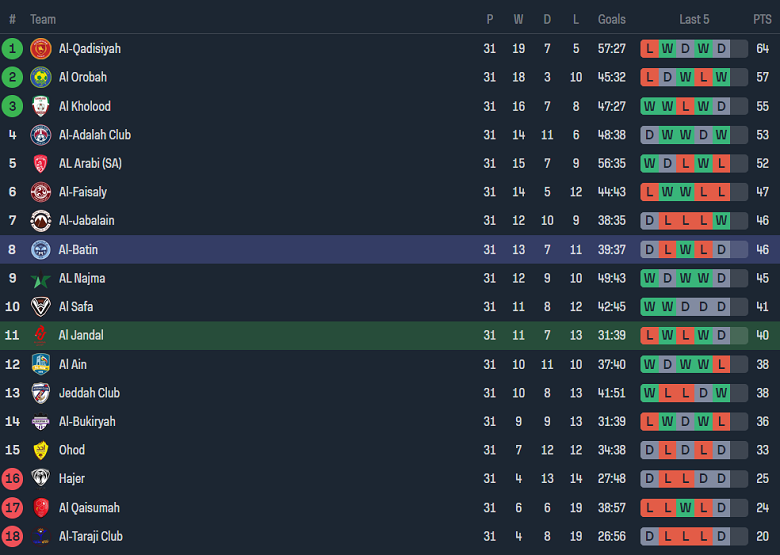The image size is (780, 555).
Task: Click Al-Adalah Club crest icon
Action: [41, 135]
